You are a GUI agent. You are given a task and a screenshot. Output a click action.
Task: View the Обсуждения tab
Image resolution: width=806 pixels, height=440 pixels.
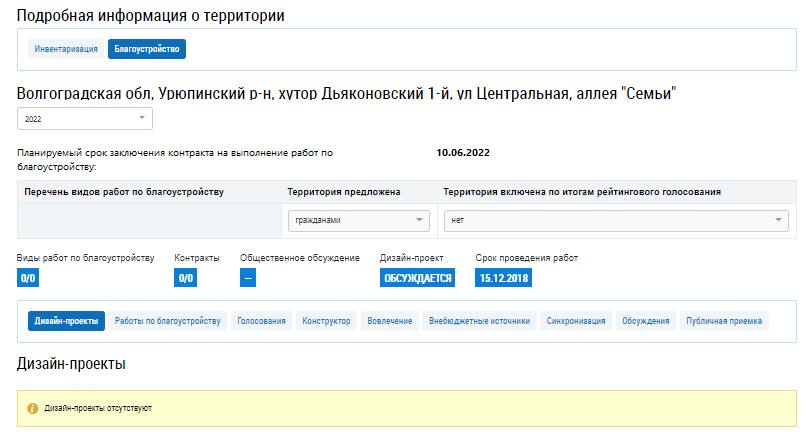point(645,321)
